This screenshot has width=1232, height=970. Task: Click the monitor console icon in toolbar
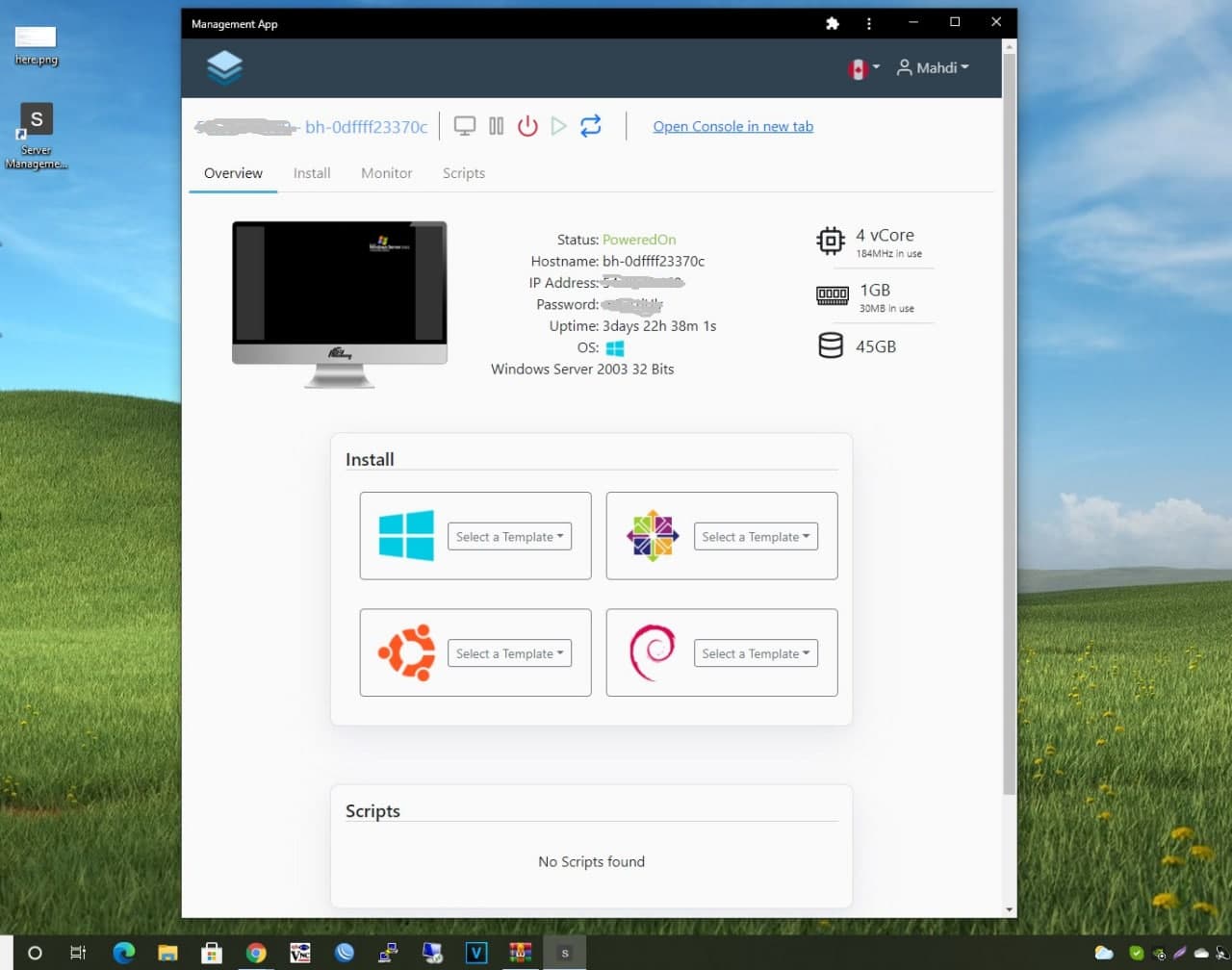465,126
